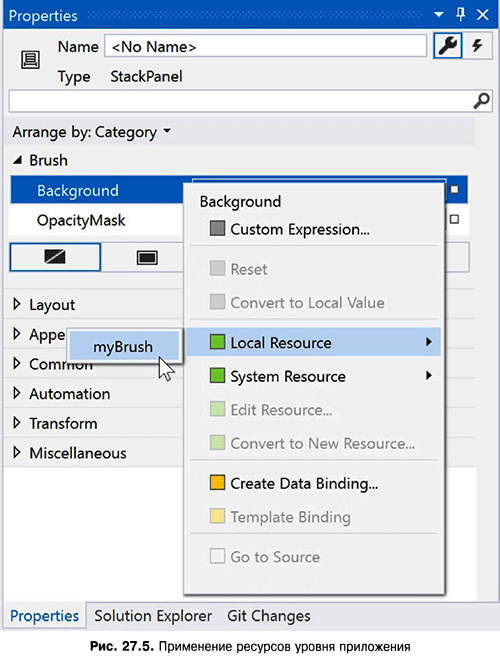Expand the Transform category

coord(16,423)
